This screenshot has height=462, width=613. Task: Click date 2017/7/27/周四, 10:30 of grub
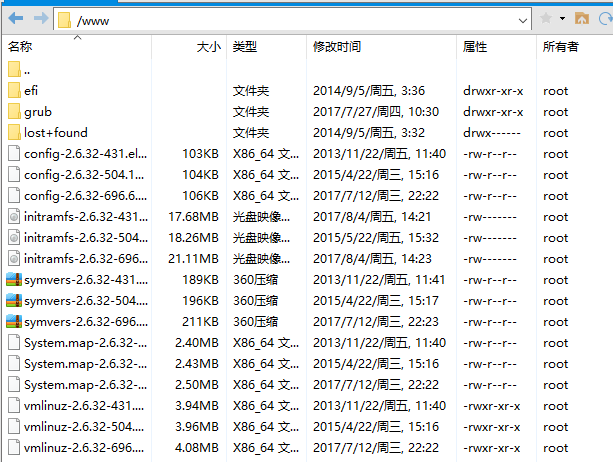[376, 112]
